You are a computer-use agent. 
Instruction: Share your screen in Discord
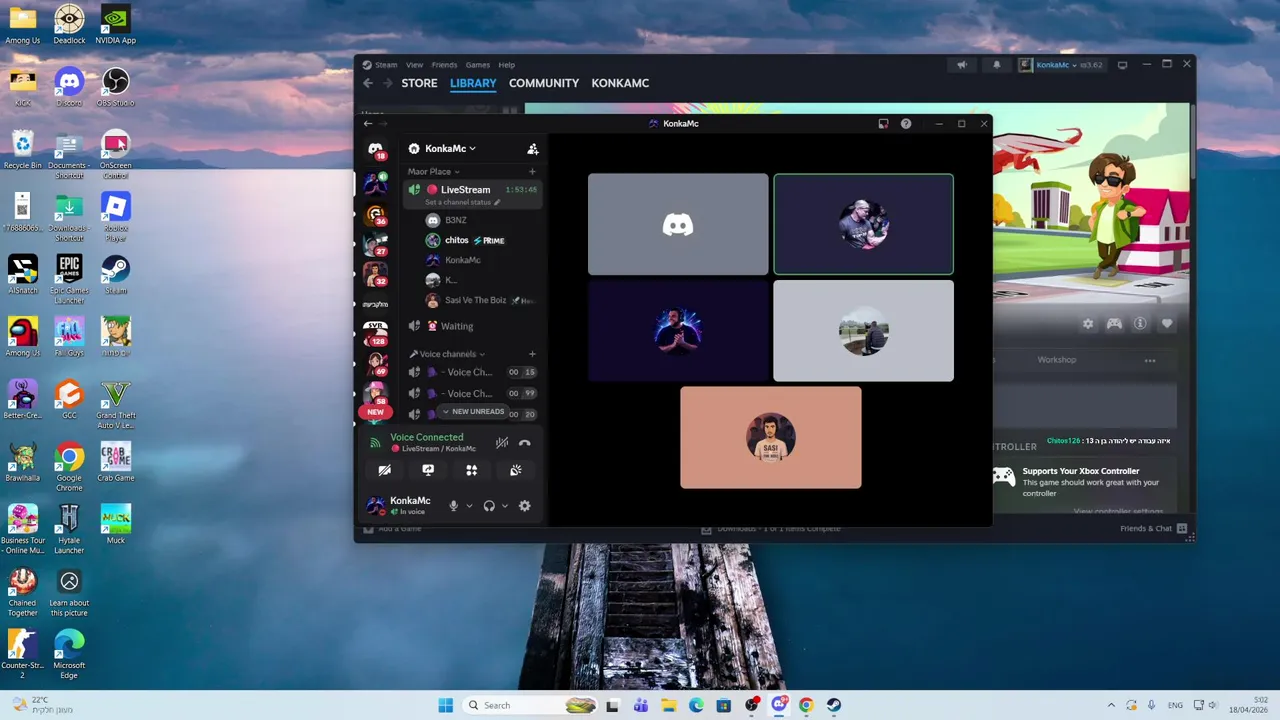[x=428, y=470]
